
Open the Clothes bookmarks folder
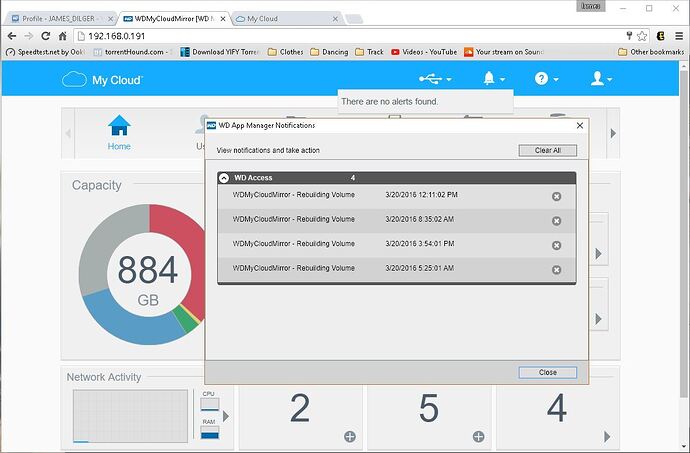pyautogui.click(x=285, y=52)
